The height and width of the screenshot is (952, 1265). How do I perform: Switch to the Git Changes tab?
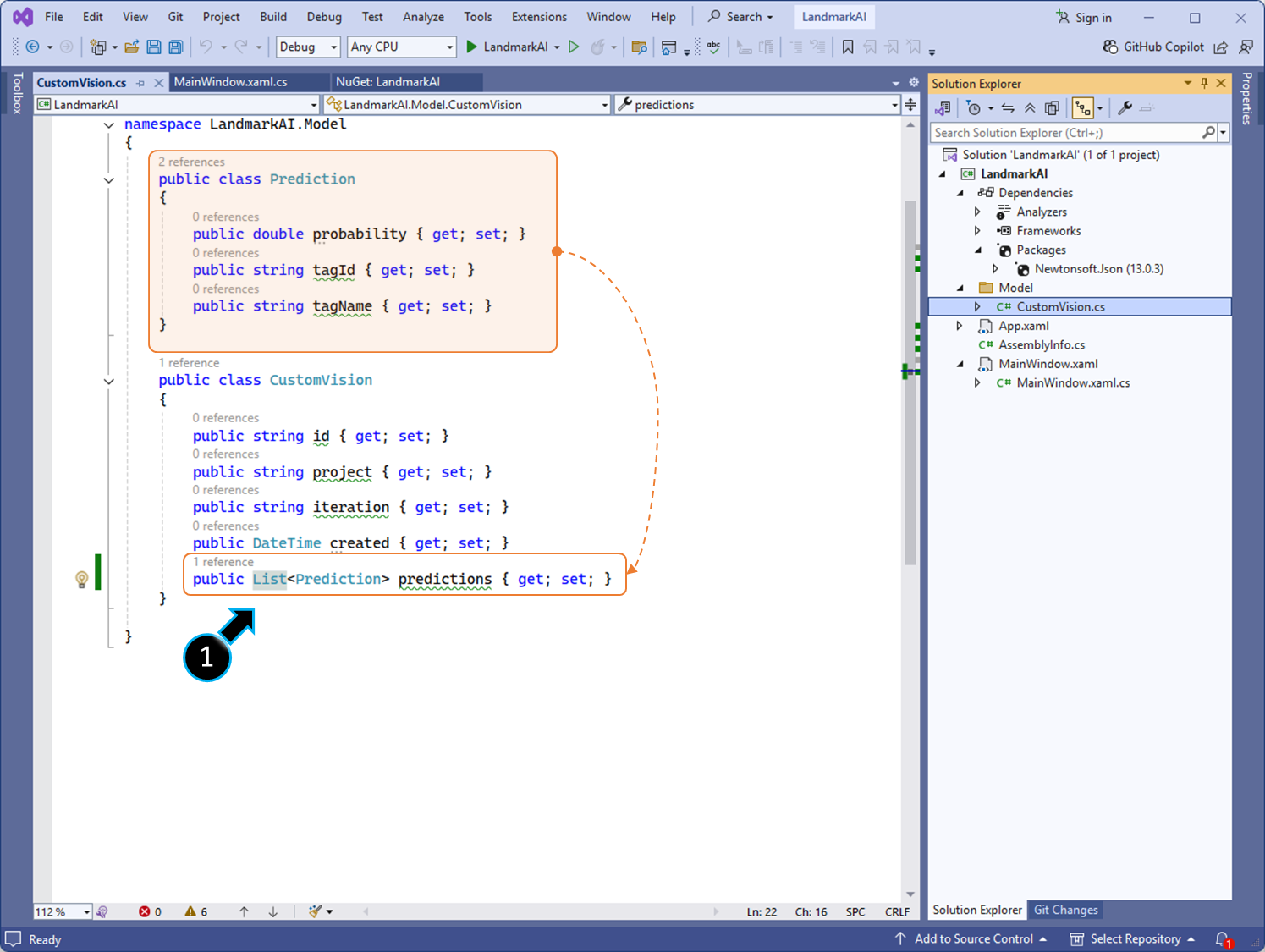(x=1065, y=910)
